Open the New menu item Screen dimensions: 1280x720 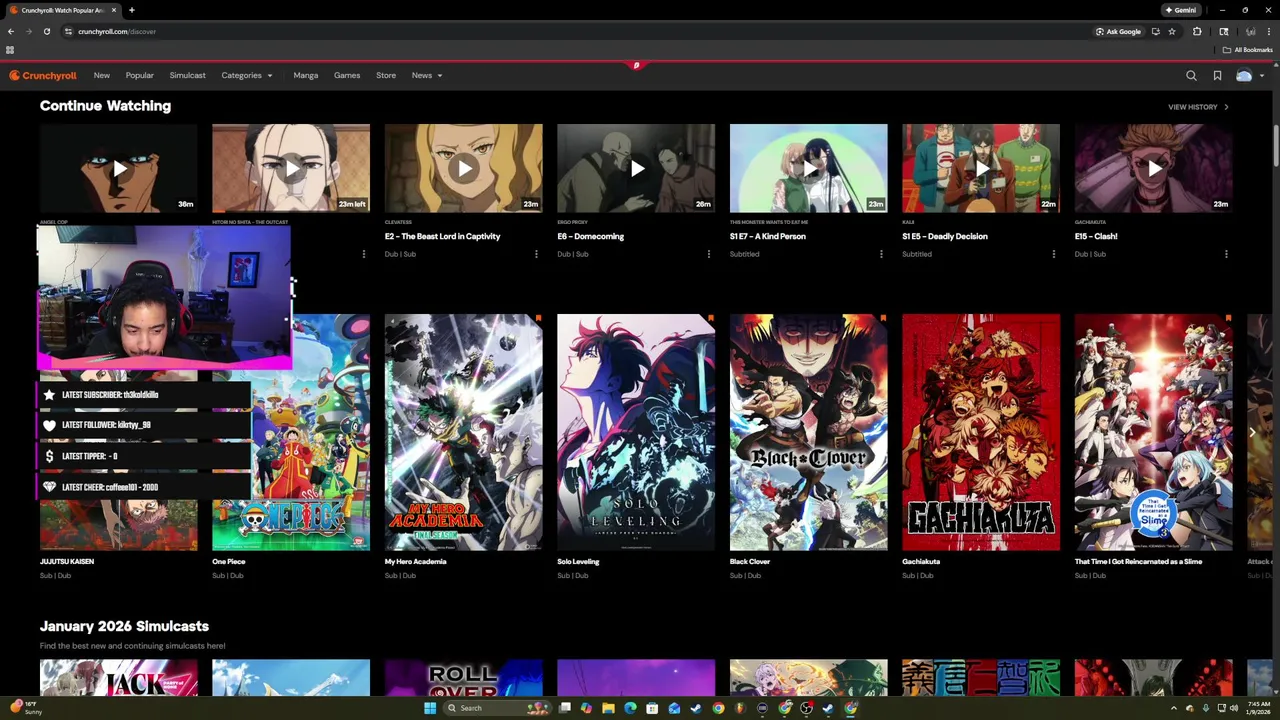pyautogui.click(x=102, y=75)
